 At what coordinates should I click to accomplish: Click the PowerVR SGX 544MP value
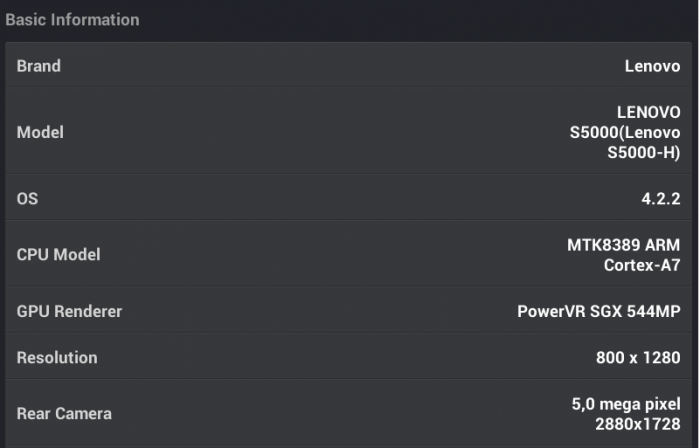[598, 311]
